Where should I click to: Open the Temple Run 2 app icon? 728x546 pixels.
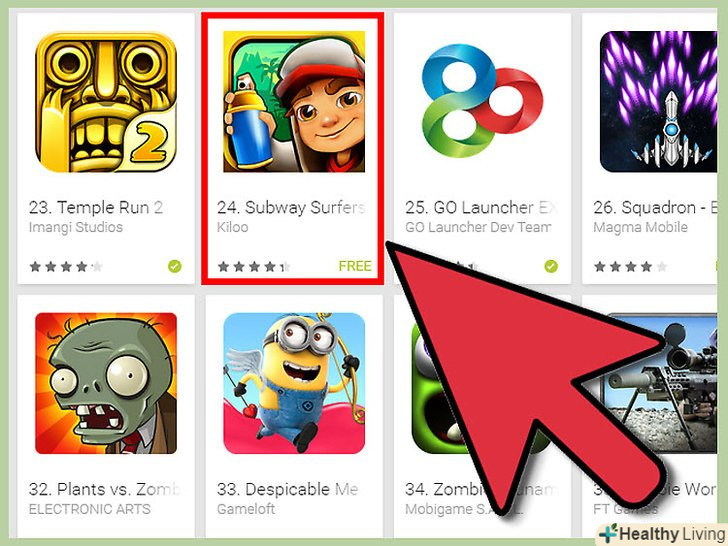pyautogui.click(x=106, y=102)
